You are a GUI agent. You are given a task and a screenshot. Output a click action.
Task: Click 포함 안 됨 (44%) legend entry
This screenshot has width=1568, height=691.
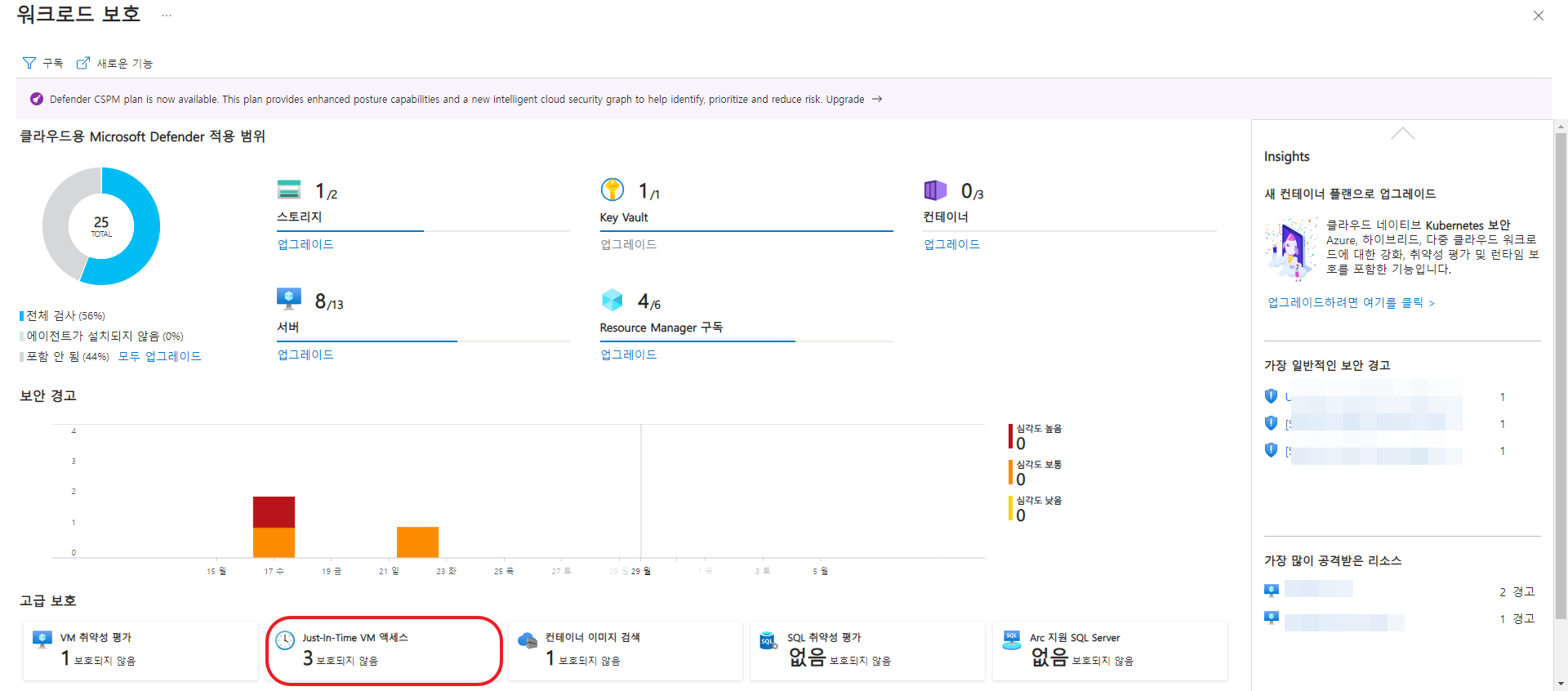click(65, 356)
